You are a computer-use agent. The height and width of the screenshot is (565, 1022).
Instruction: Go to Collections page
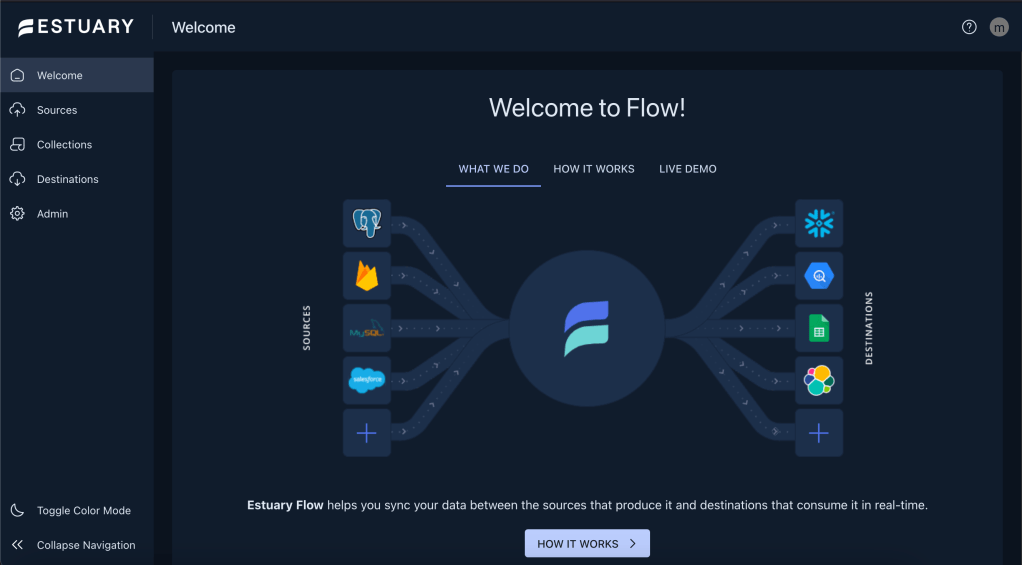tap(64, 145)
